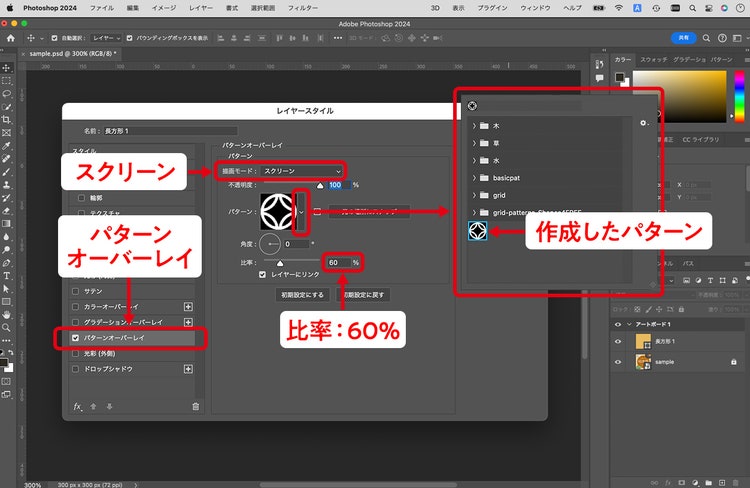Click the 比率 value field showing 60
The height and width of the screenshot is (488, 750).
pos(338,263)
